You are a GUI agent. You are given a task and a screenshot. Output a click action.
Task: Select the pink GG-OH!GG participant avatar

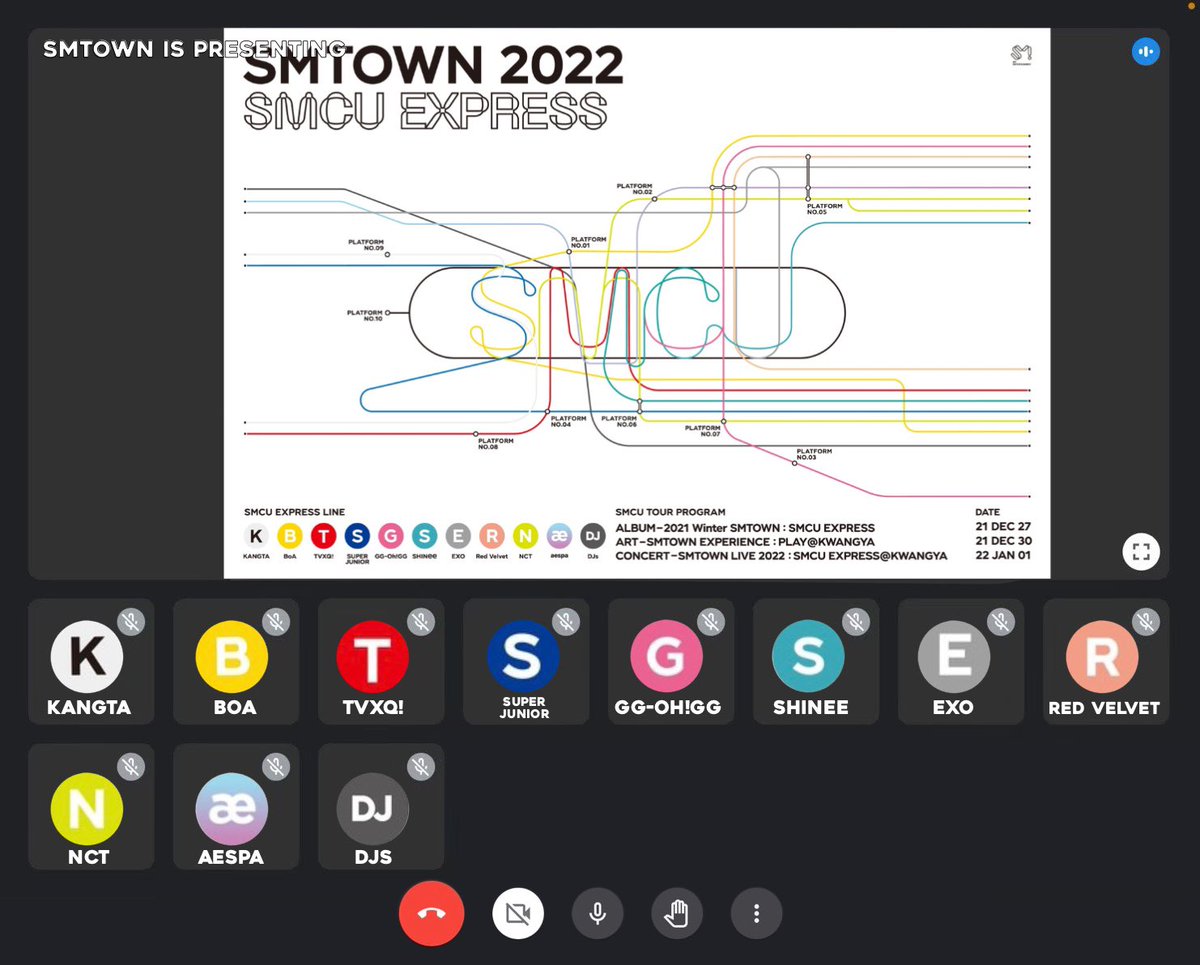click(x=666, y=657)
